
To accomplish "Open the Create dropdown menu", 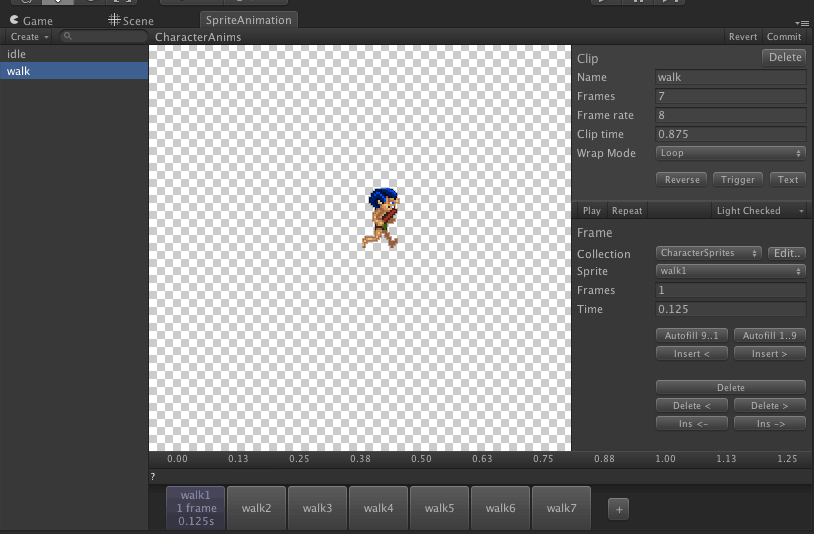I will tap(30, 37).
